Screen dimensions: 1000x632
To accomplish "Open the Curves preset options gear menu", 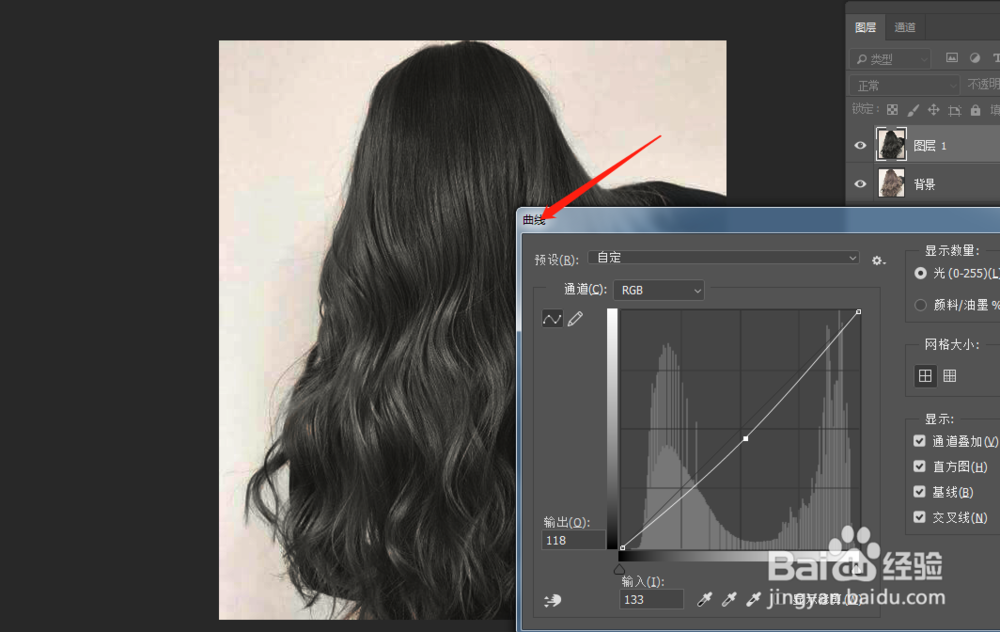I will 878,260.
